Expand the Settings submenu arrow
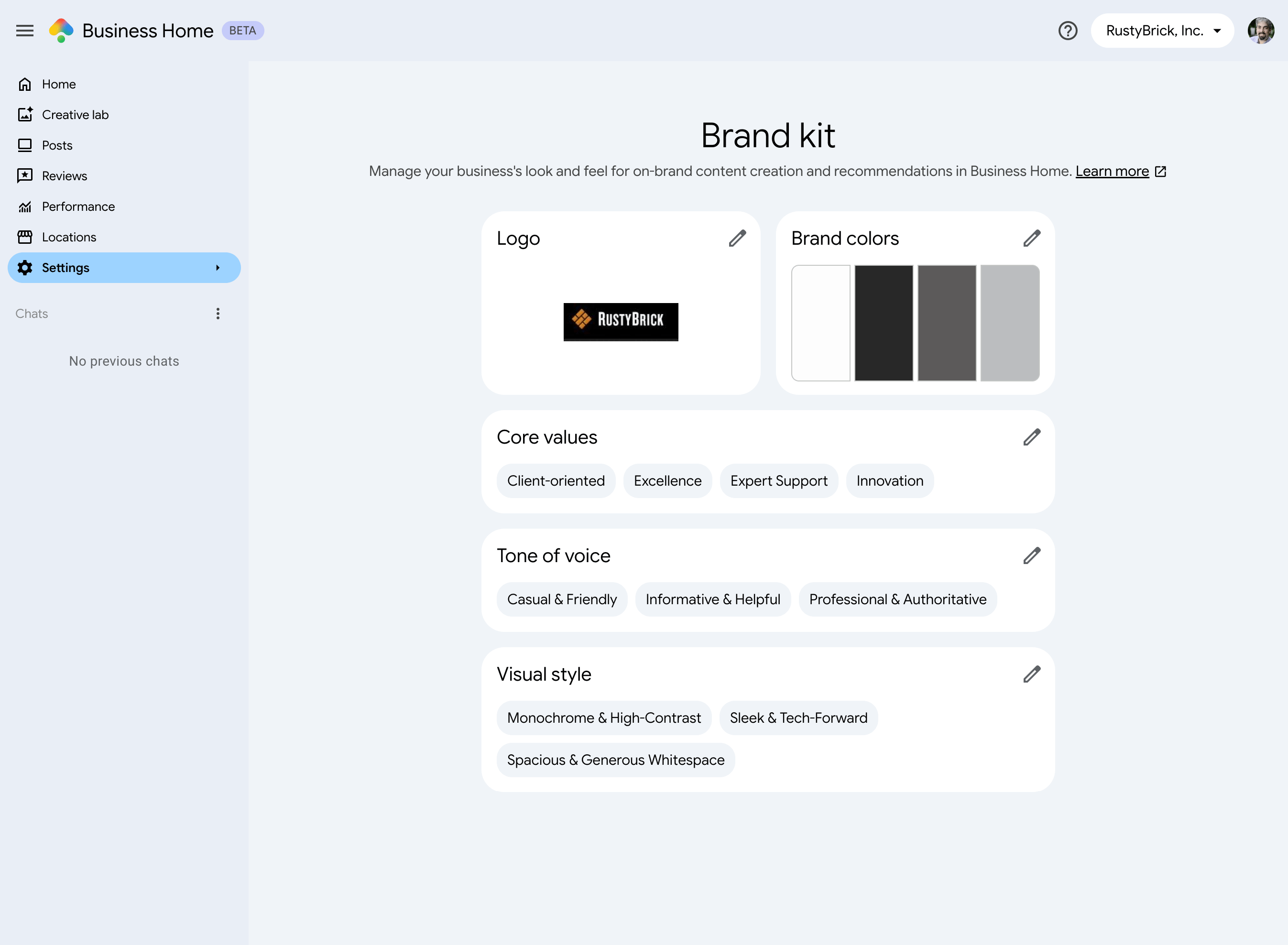1288x945 pixels. (218, 268)
